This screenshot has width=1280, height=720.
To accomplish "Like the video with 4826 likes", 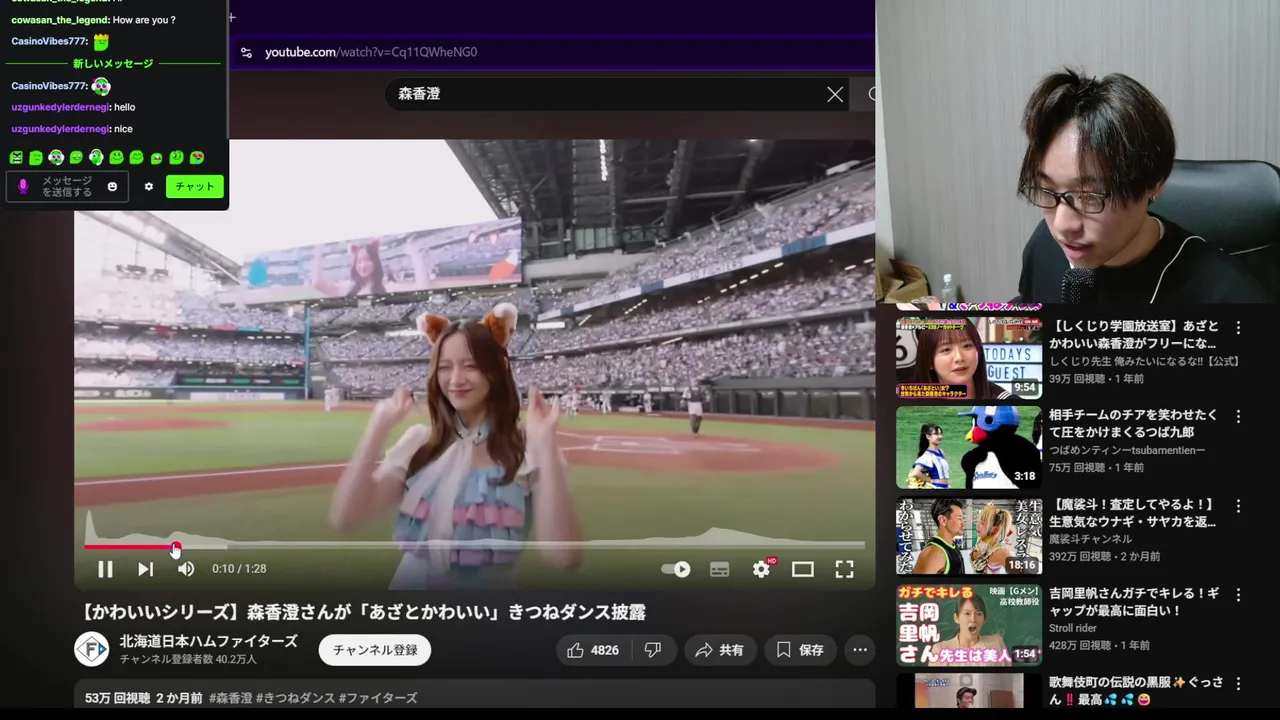I will [x=594, y=650].
